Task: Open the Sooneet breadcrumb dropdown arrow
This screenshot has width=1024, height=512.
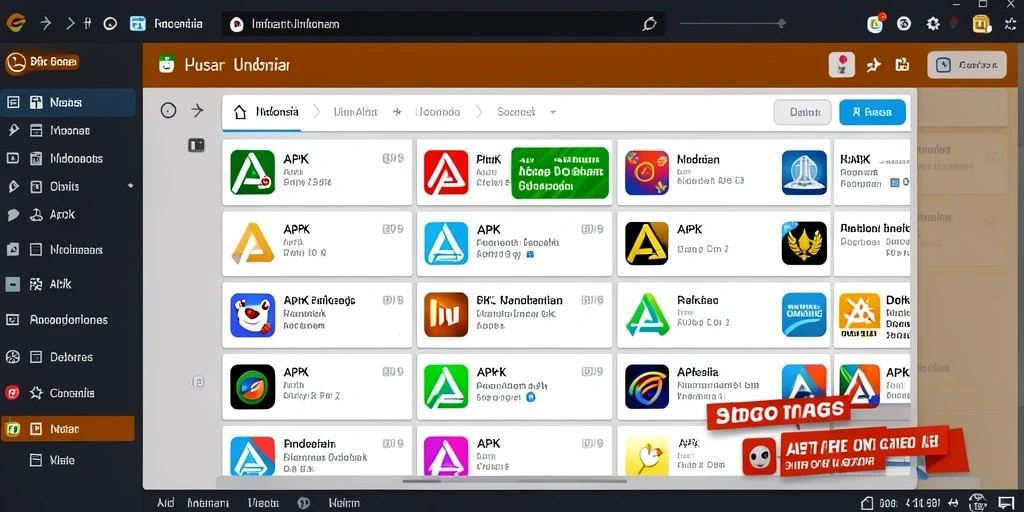Action: (552, 112)
